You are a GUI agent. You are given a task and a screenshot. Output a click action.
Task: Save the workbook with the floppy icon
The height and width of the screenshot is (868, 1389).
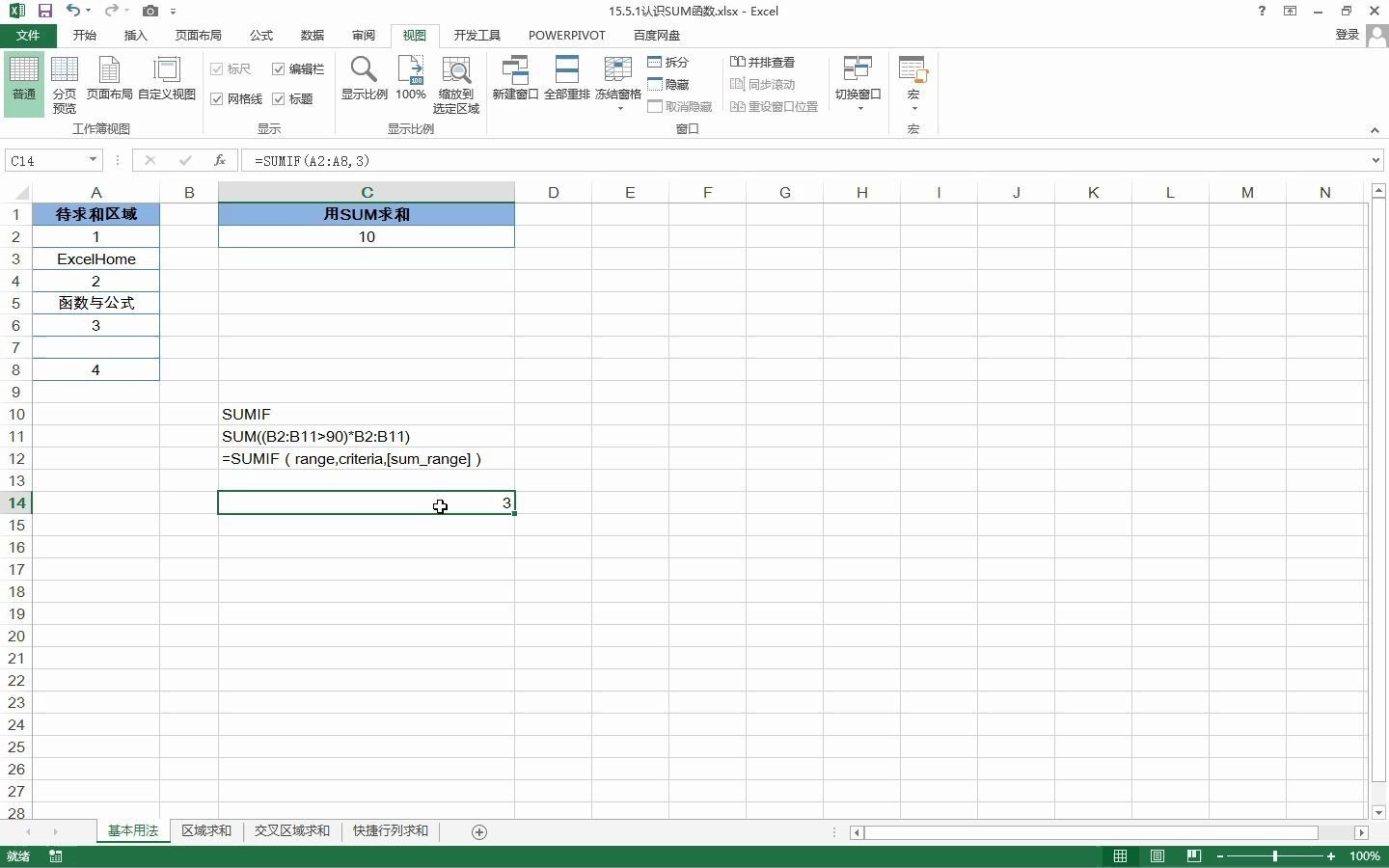44,11
